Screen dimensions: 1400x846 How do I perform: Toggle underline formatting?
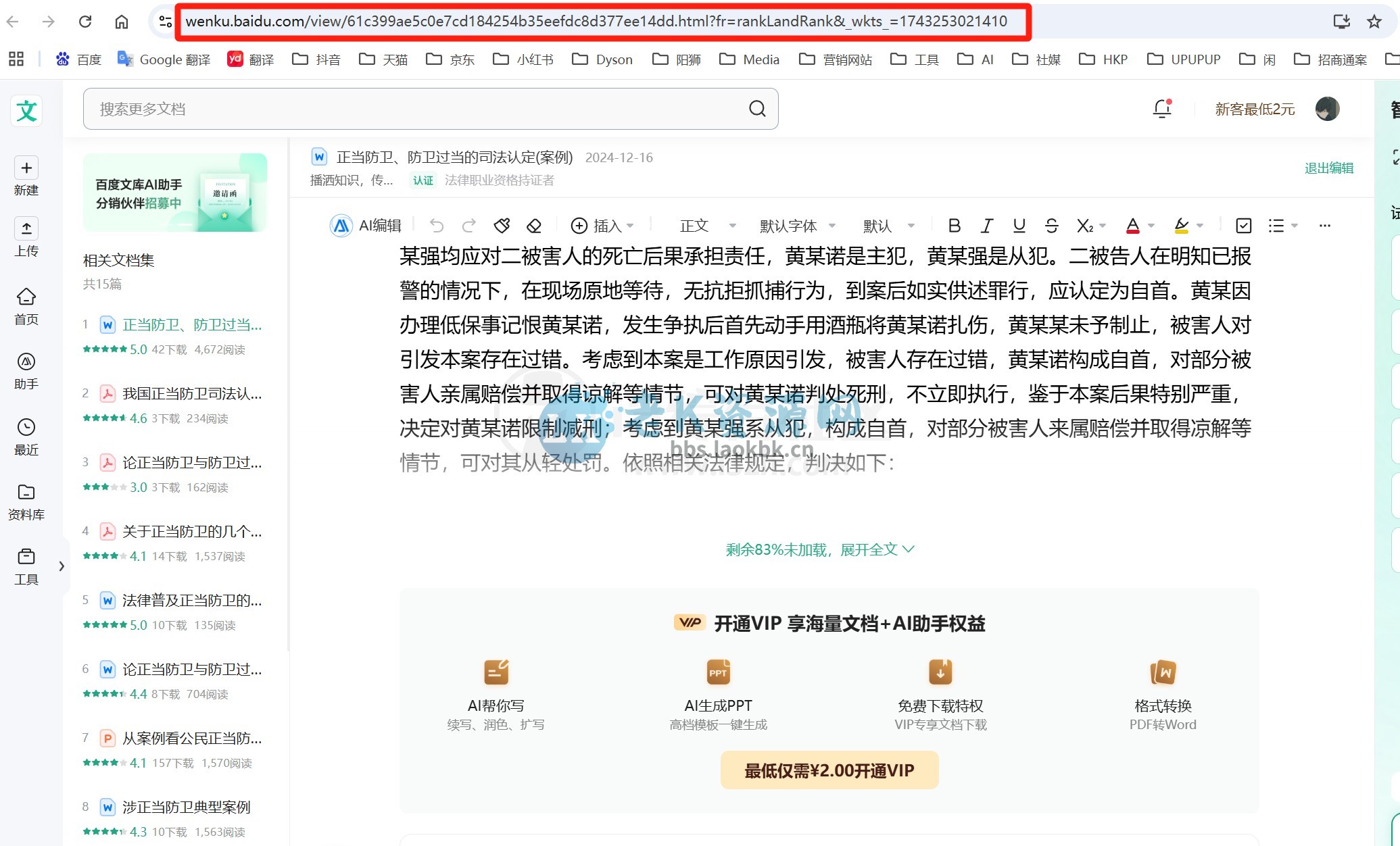pyautogui.click(x=1019, y=226)
